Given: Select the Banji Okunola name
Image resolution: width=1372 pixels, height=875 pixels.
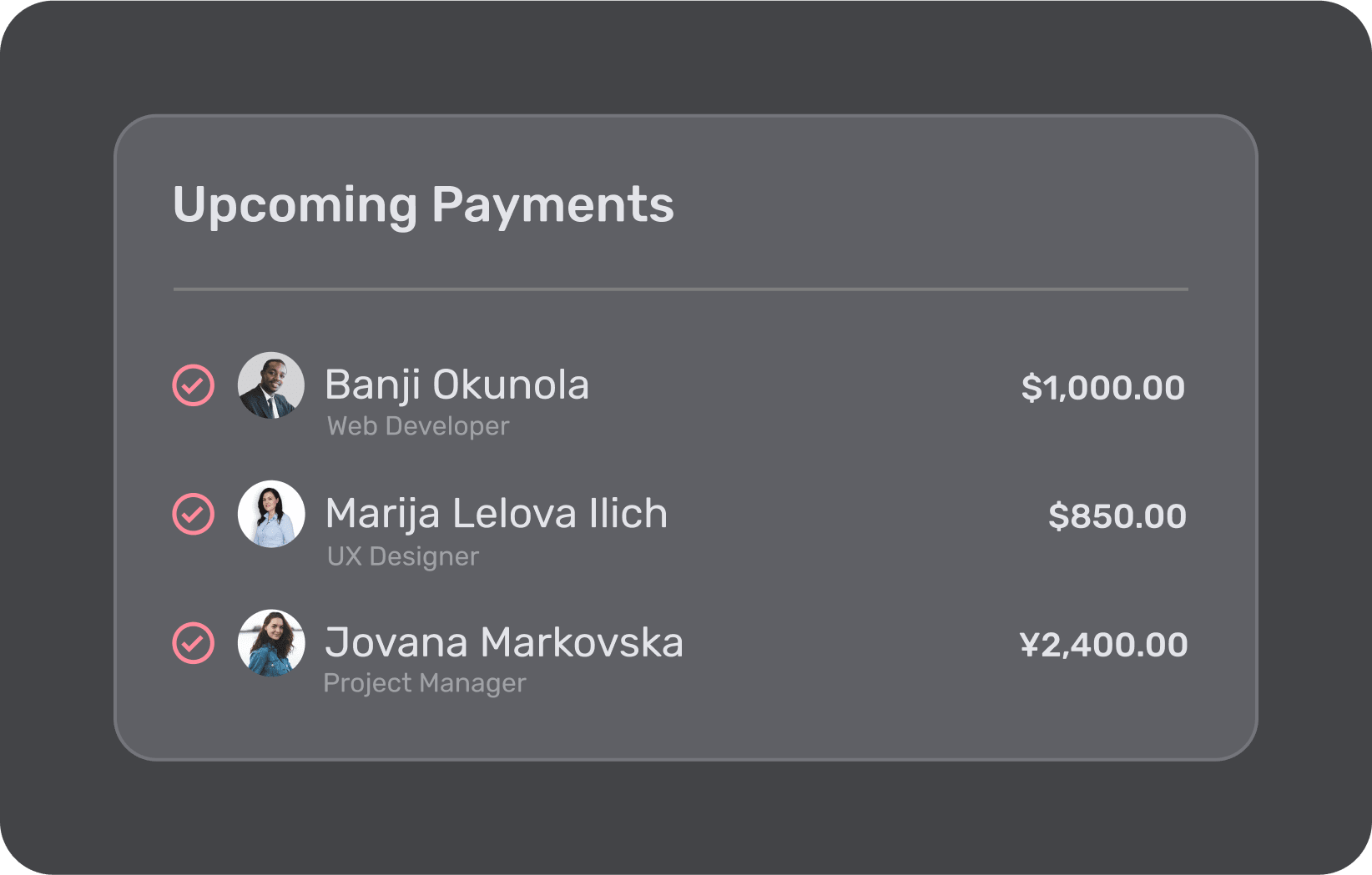Looking at the screenshot, I should pyautogui.click(x=457, y=386).
